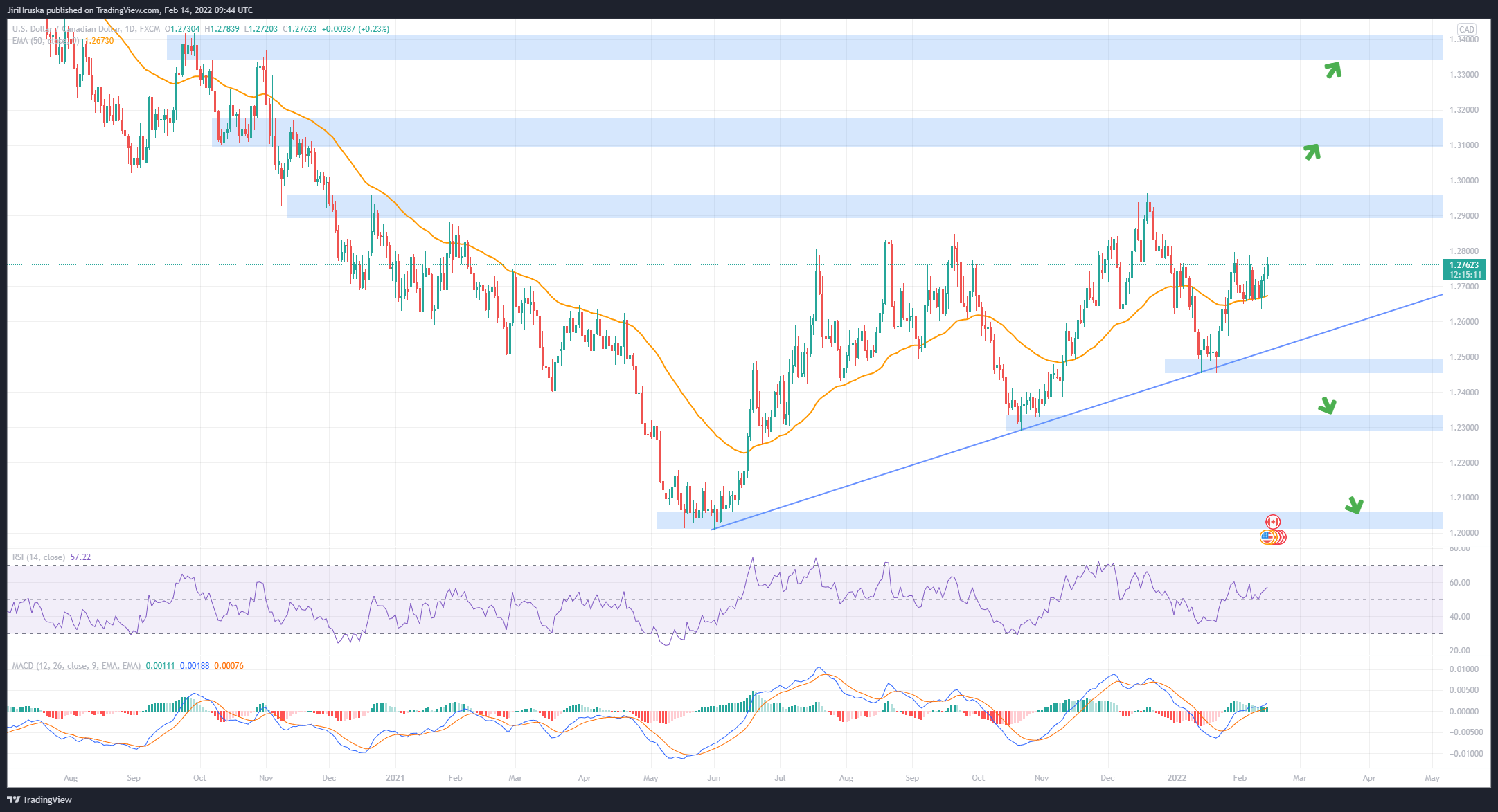This screenshot has width=1498, height=812.
Task: Click the current price label 1.27623 on axis
Action: 1464,265
